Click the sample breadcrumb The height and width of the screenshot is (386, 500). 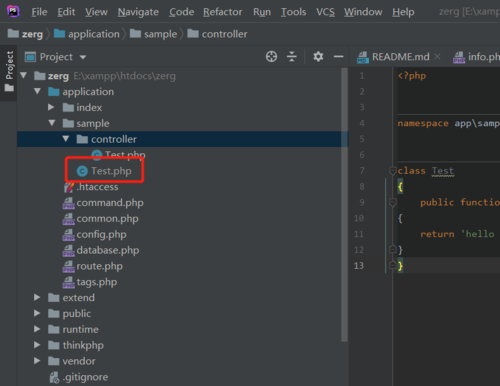click(153, 34)
